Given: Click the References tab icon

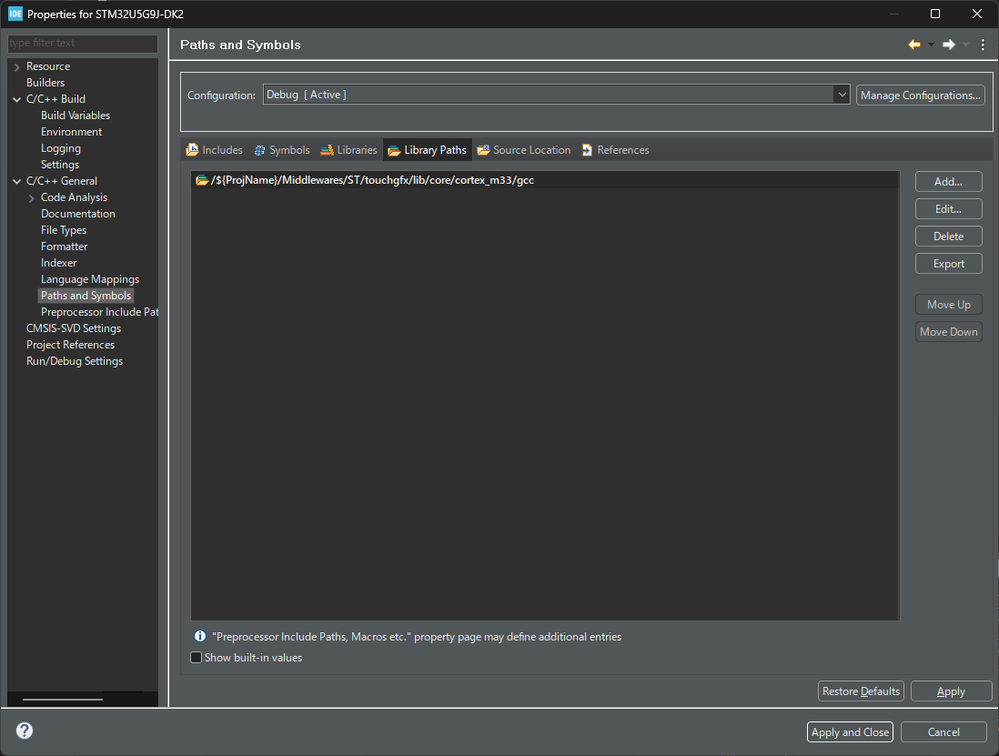Looking at the screenshot, I should click(x=587, y=150).
